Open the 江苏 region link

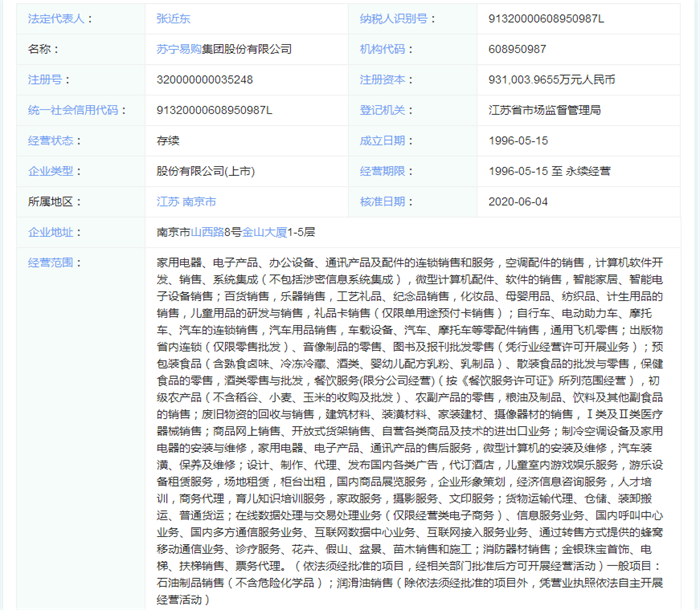coord(167,201)
